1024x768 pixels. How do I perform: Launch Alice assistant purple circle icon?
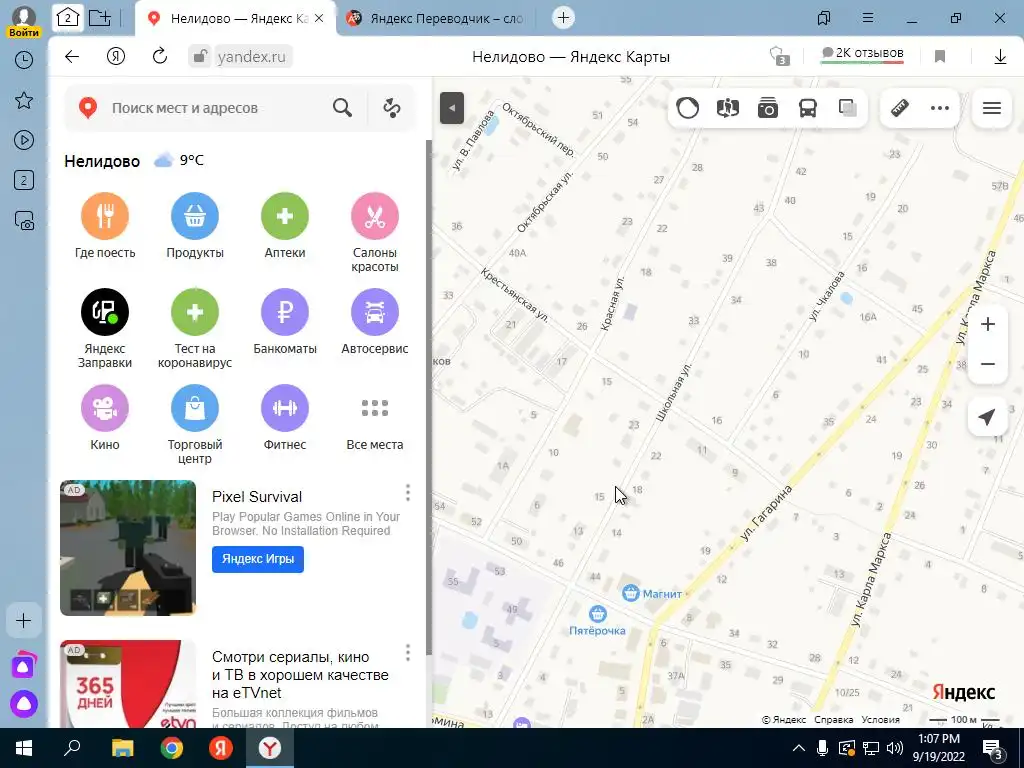24,704
